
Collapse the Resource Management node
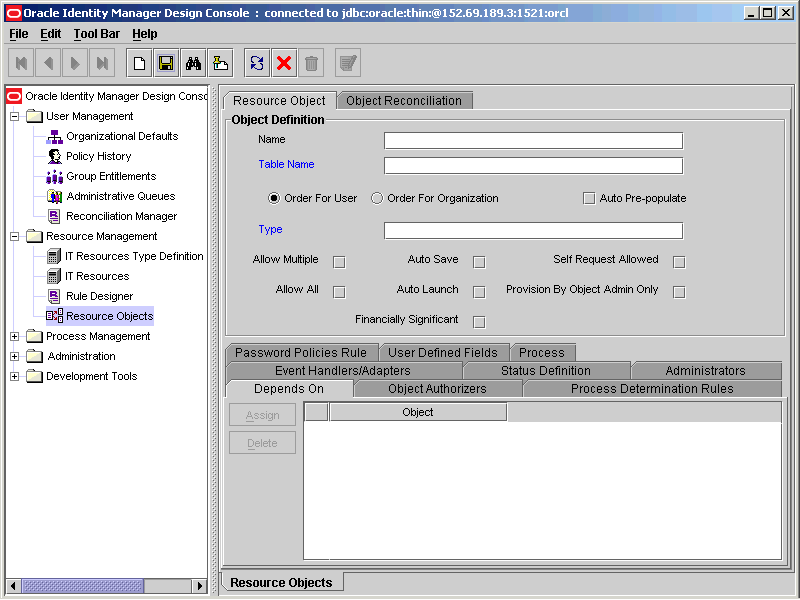point(15,236)
